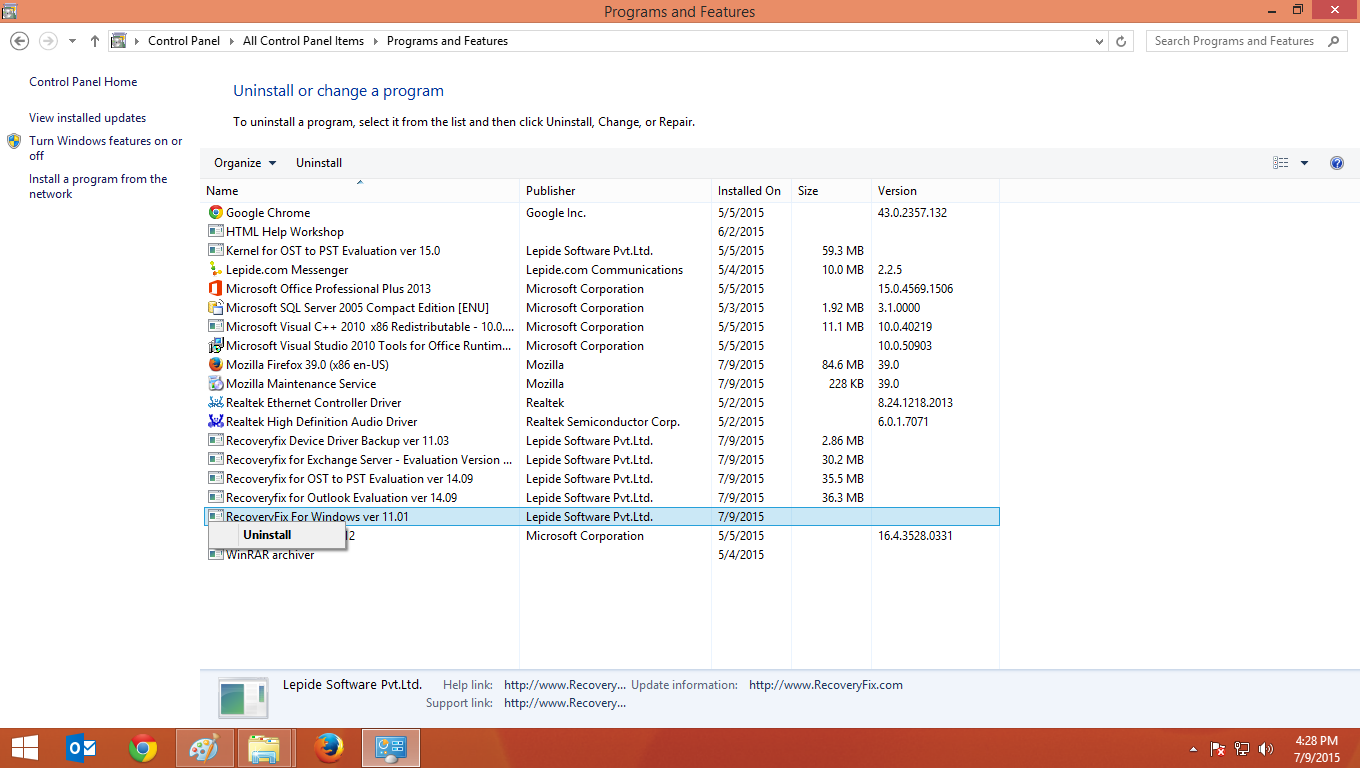The image size is (1360, 768).
Task: Select Recoveryfix for Outlook Evaluation ver 14.09
Action: point(341,498)
